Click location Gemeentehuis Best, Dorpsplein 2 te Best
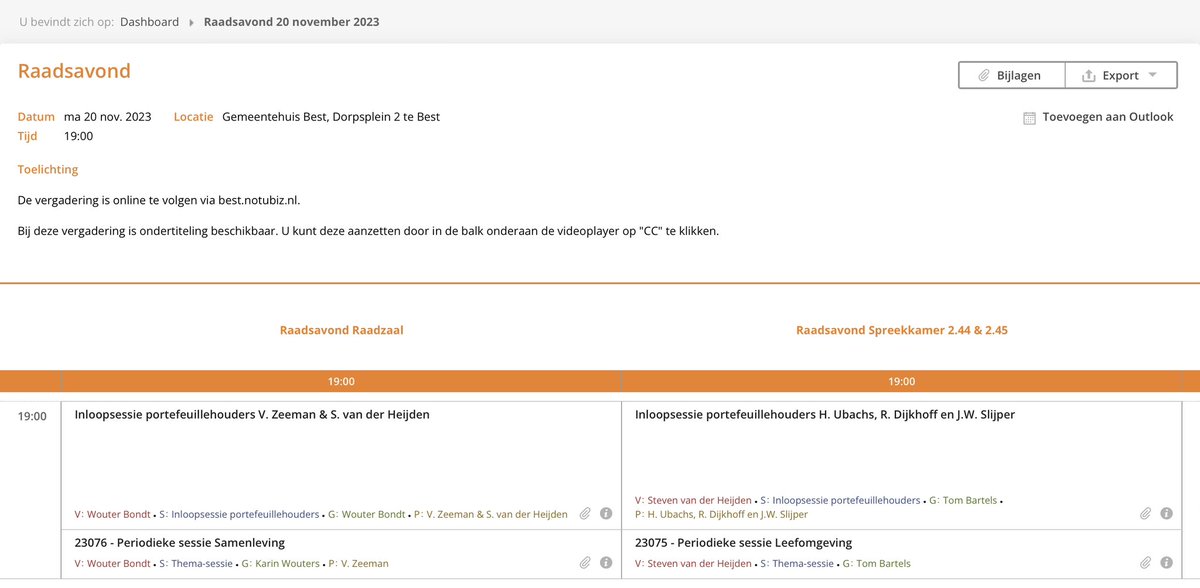Viewport: 1200px width, 588px height. tap(331, 117)
